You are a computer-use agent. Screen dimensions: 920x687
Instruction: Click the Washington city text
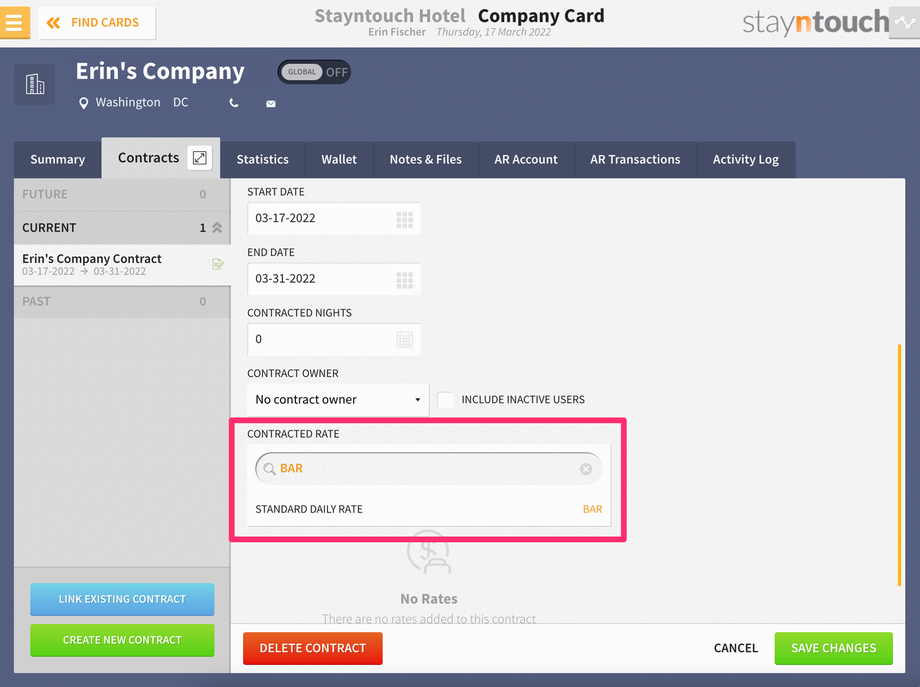[128, 103]
